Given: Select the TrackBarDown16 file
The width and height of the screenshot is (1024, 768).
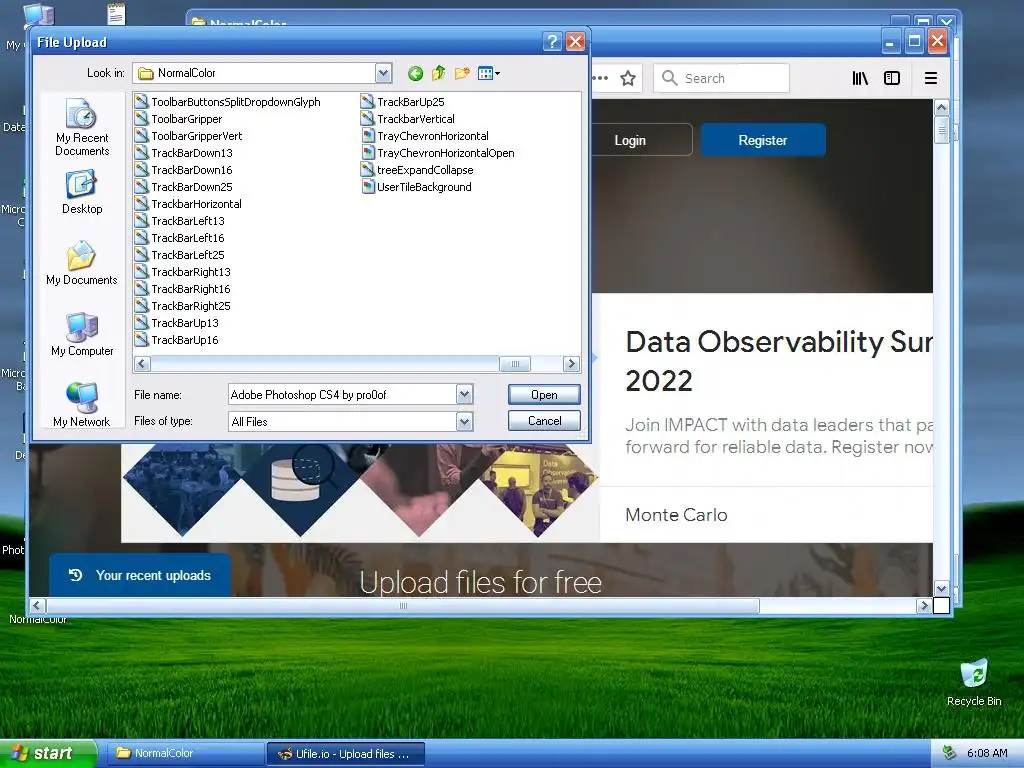Looking at the screenshot, I should coord(184,170).
